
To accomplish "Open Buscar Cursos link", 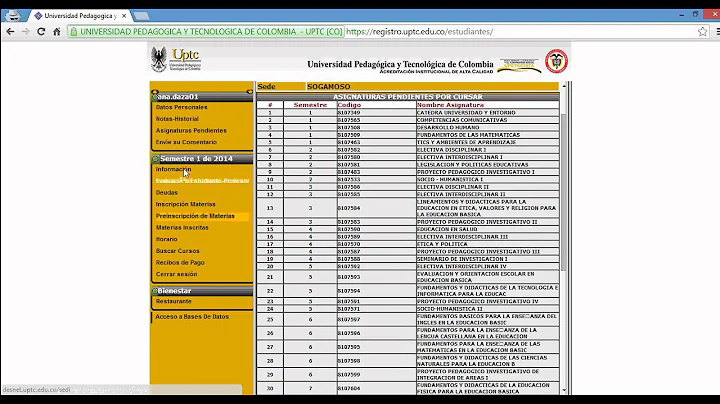I will click(x=178, y=251).
